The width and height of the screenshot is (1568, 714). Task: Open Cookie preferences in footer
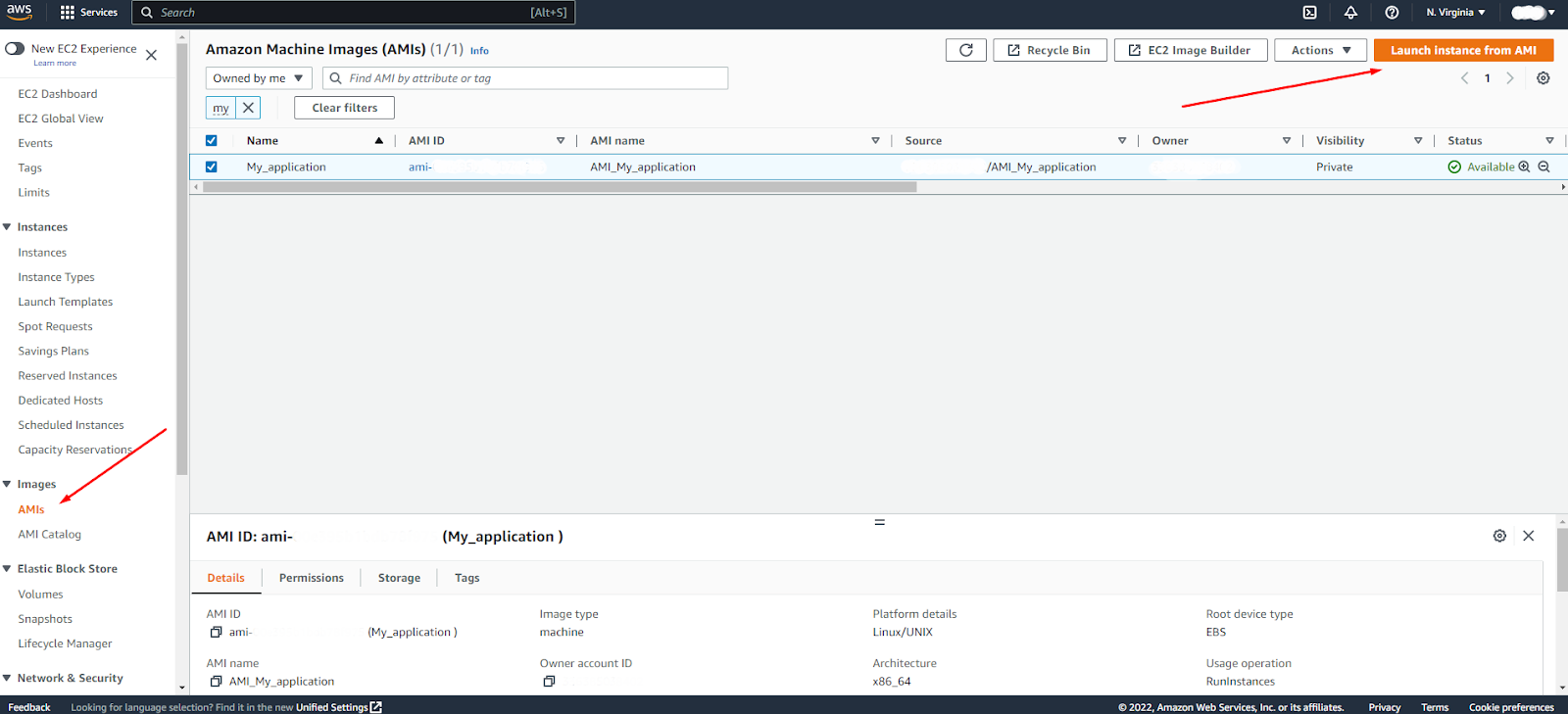[x=1511, y=707]
